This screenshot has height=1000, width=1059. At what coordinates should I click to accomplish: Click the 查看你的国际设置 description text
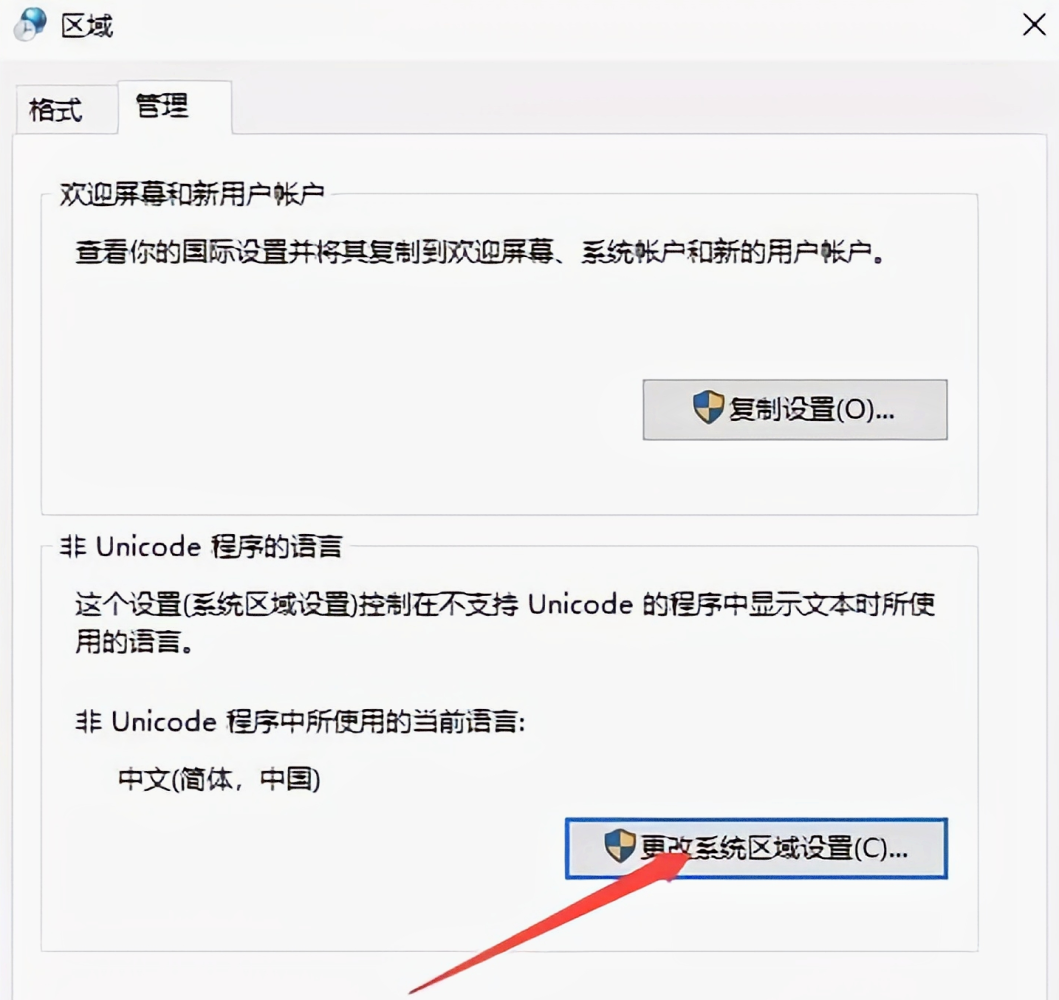[480, 253]
